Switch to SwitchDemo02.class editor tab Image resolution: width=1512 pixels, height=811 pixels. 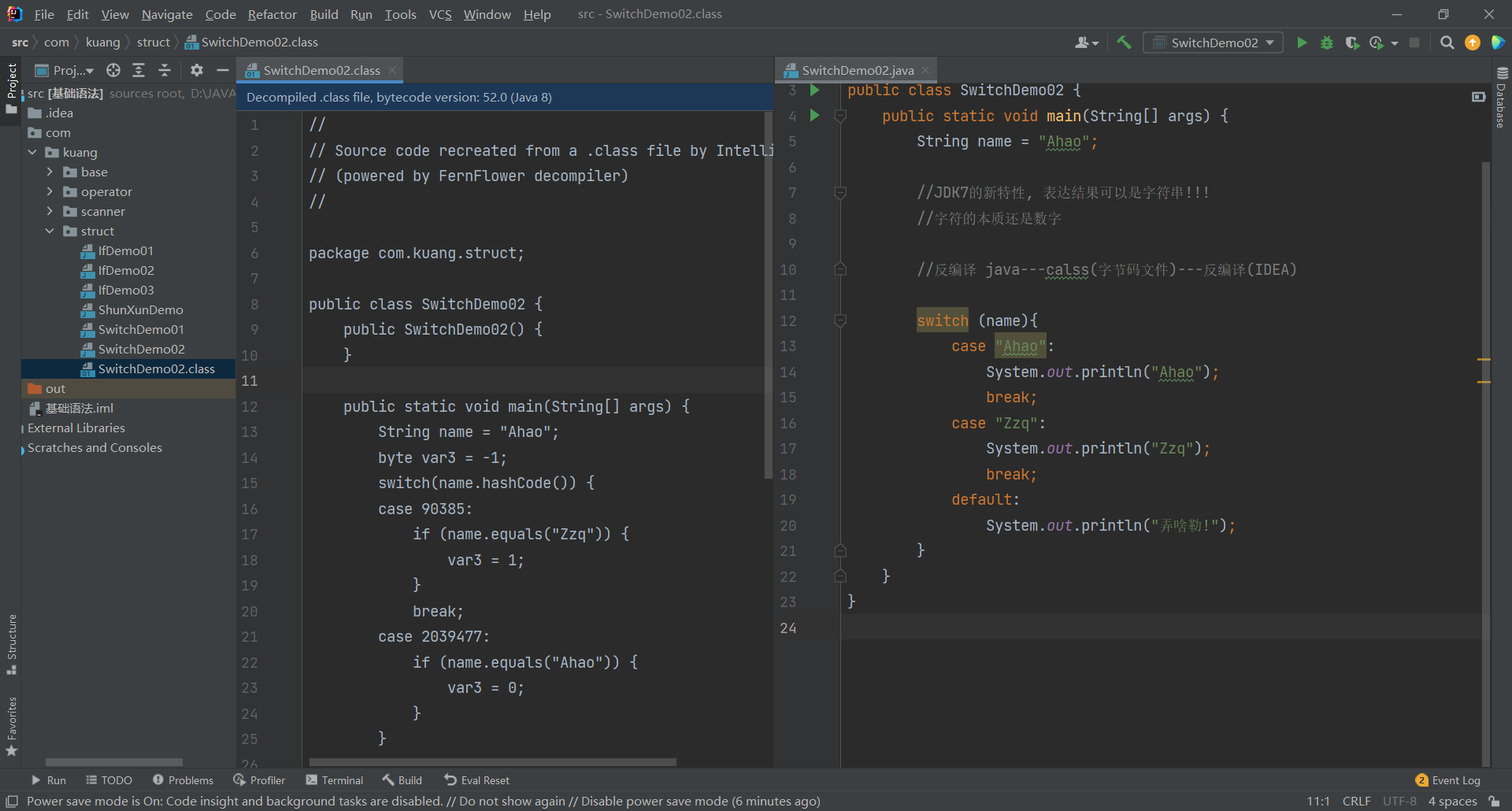[321, 70]
